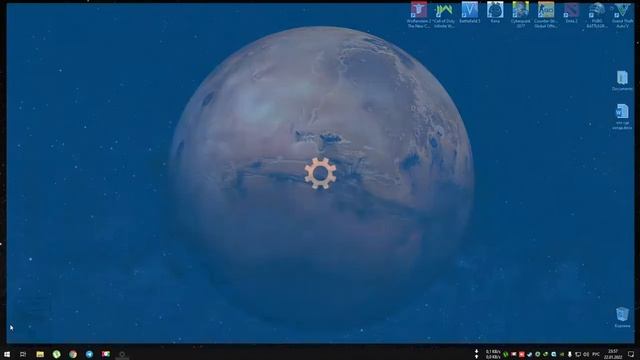Open the Windows Start menu
This screenshot has height=360, width=640.
pyautogui.click(x=7, y=354)
